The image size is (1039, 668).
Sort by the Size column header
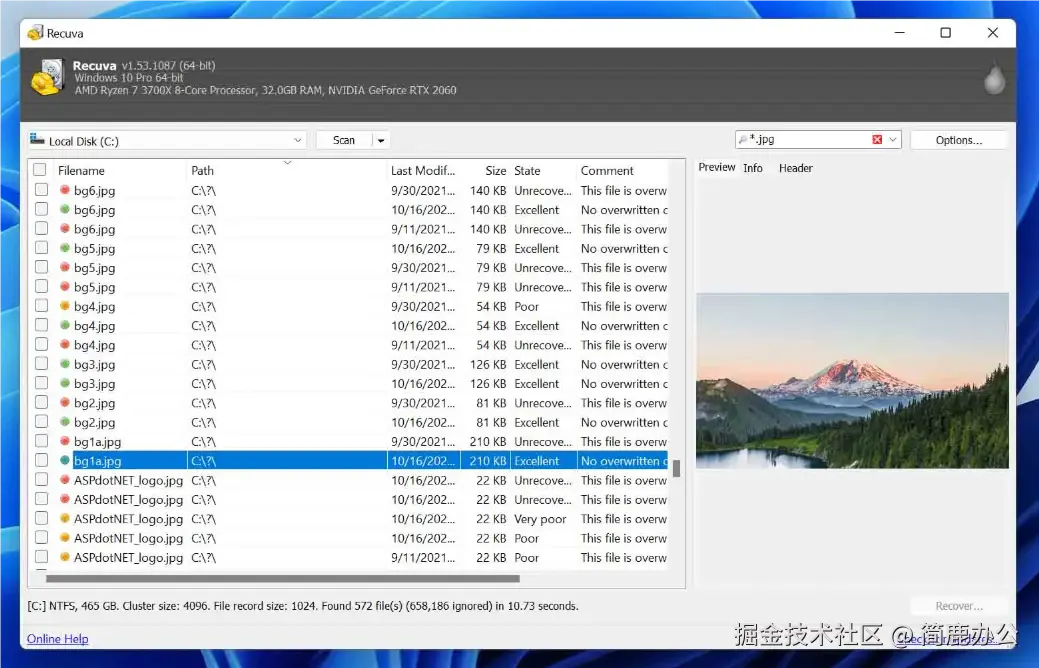pyautogui.click(x=486, y=170)
